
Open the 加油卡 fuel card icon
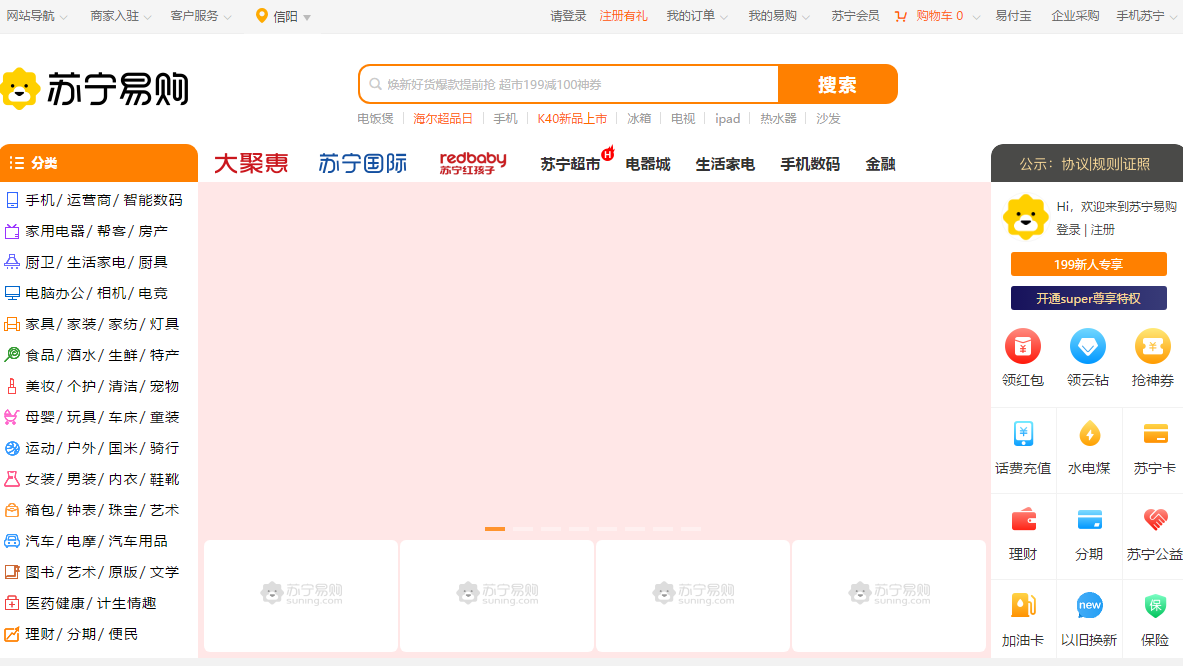tap(1023, 606)
